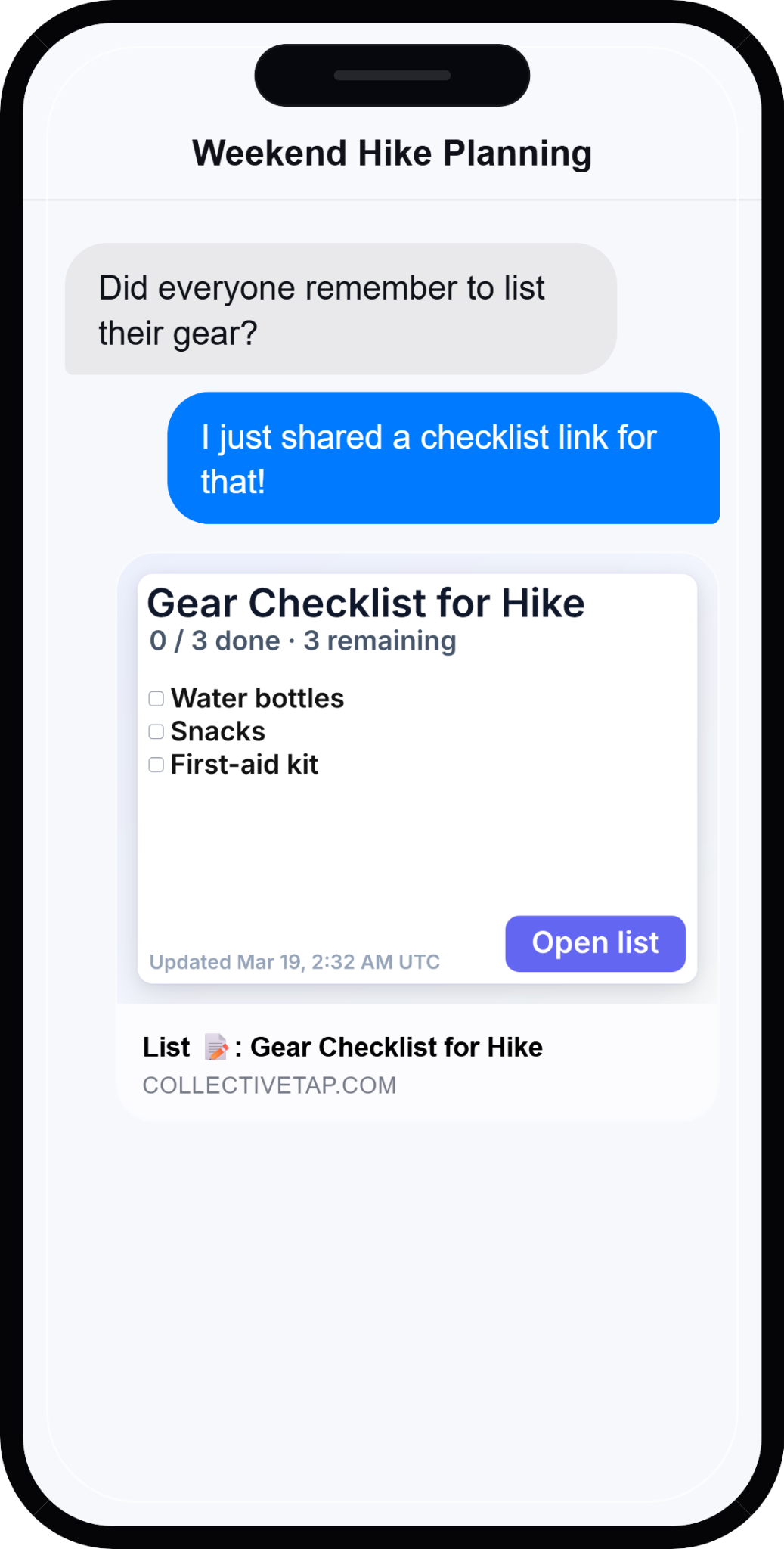Tap the dynamic island camera notch area

coord(392,76)
